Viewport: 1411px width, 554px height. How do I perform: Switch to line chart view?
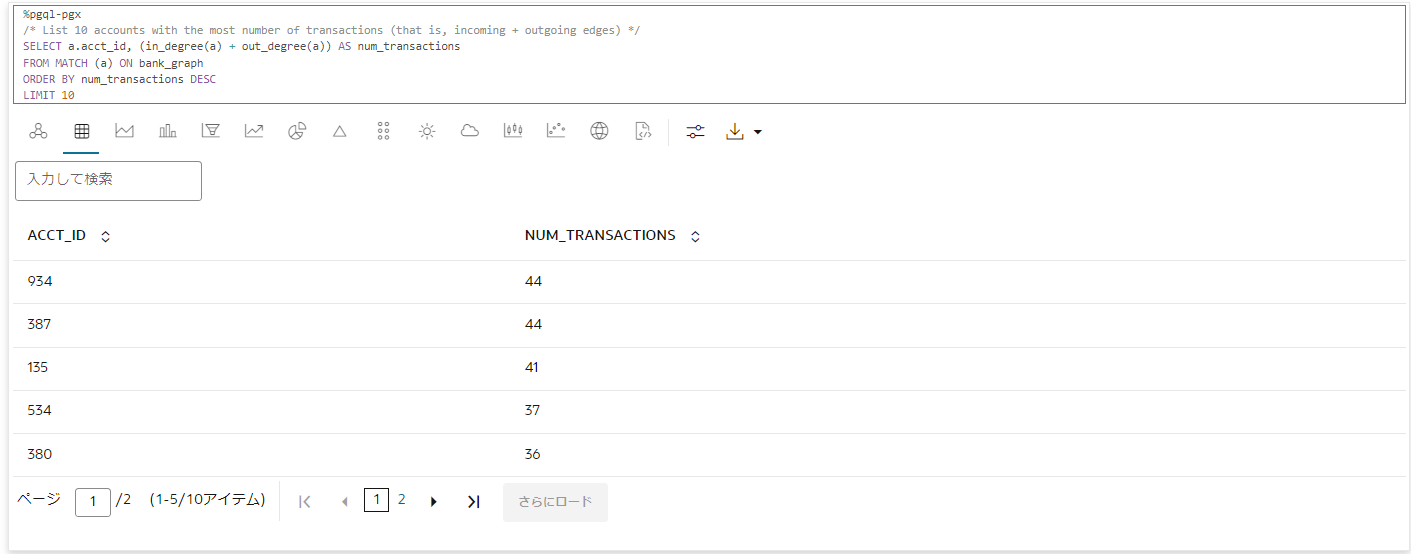click(x=254, y=131)
